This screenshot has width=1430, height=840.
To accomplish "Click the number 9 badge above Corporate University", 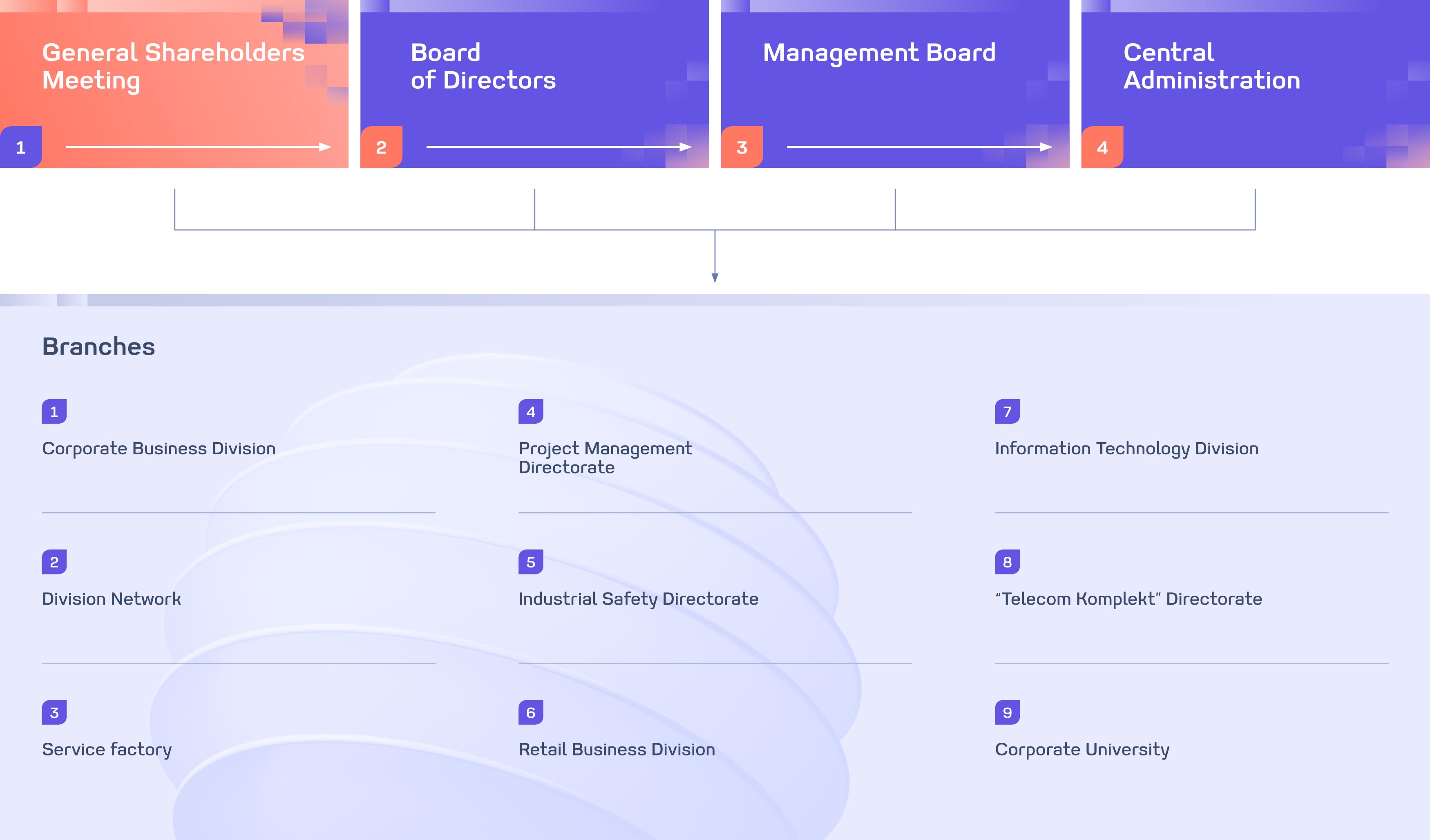I will point(1007,712).
